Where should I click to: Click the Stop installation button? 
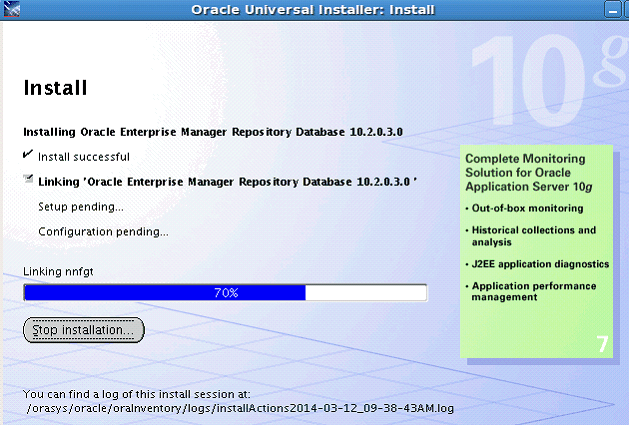point(84,330)
